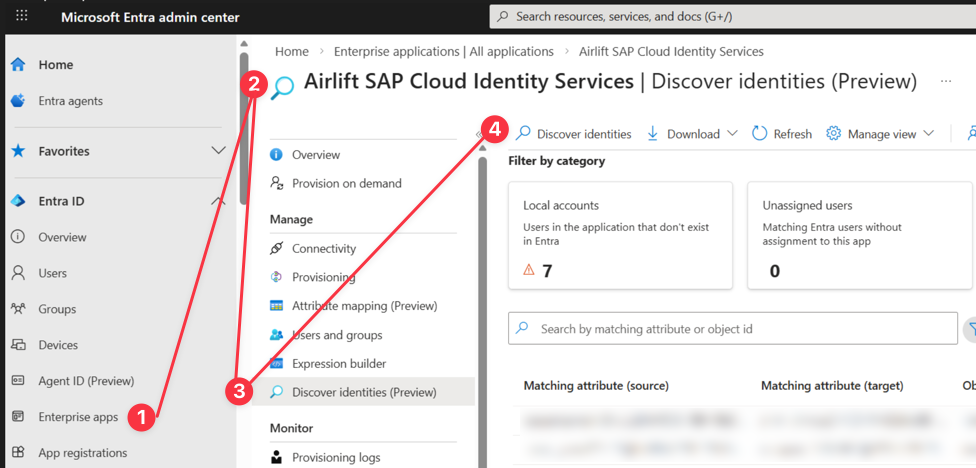Open the Download dropdown arrow

coord(732,134)
